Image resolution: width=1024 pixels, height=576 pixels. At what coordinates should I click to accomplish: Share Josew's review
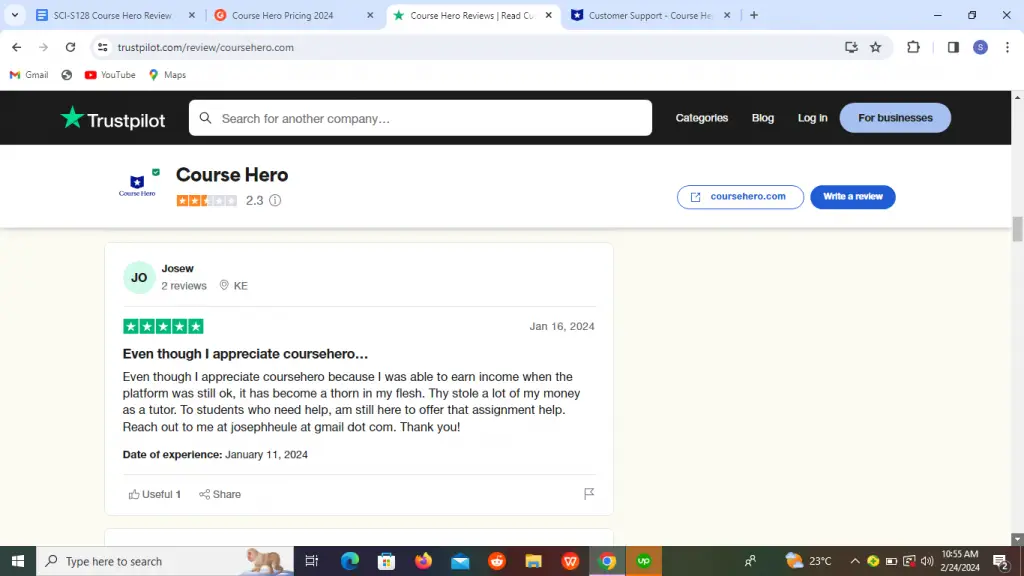[220, 493]
